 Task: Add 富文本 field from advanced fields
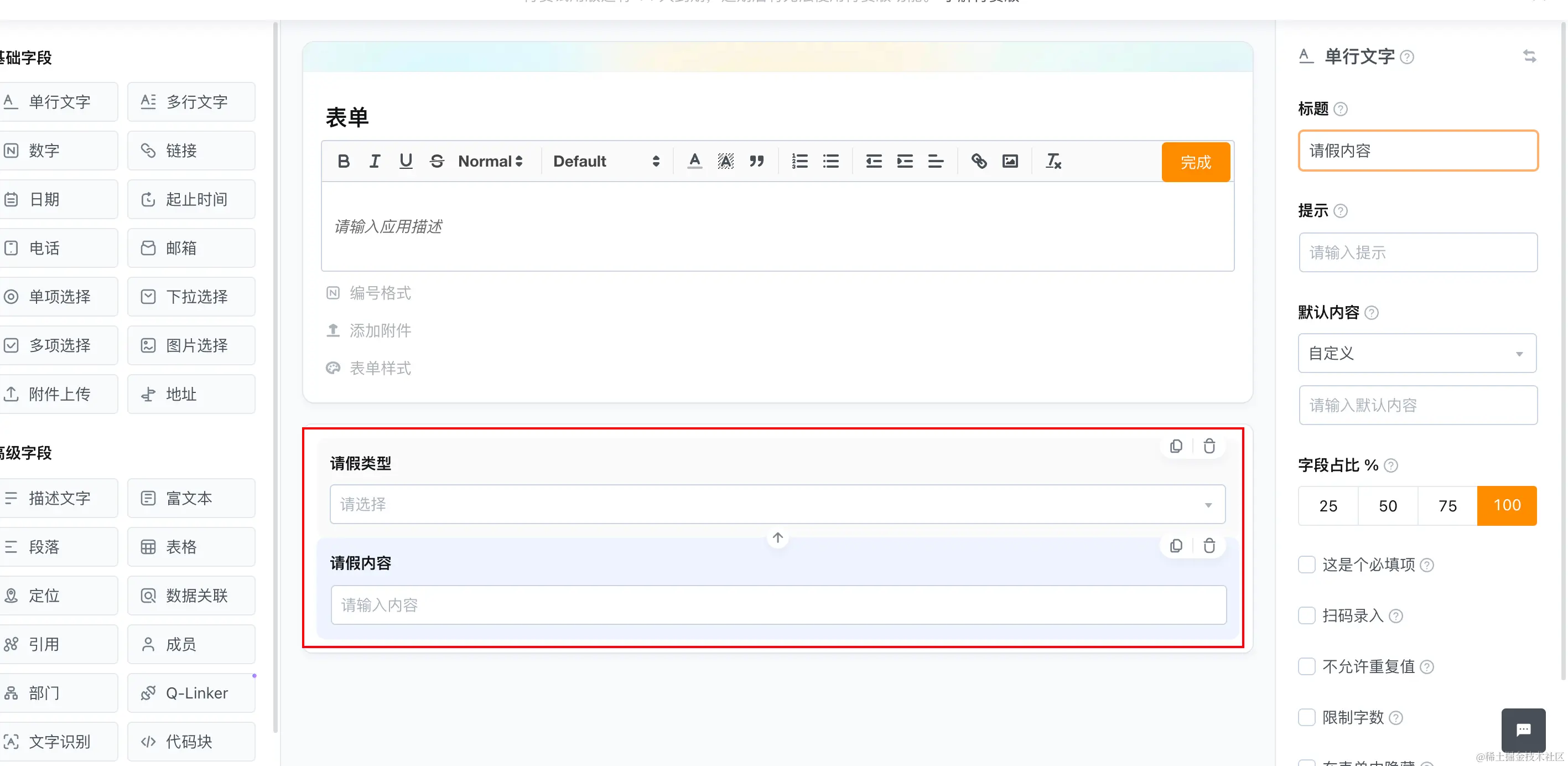tap(191, 498)
